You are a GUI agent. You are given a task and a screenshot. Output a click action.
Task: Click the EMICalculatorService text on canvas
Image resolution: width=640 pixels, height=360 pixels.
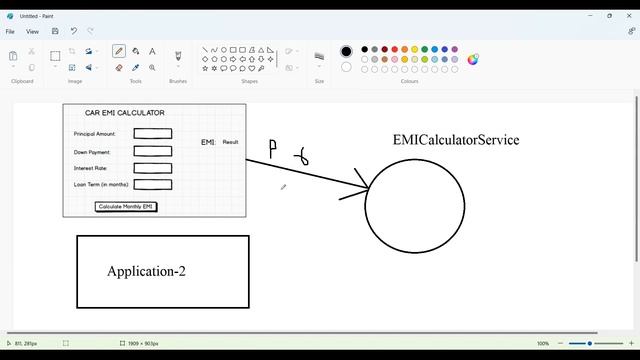point(456,140)
